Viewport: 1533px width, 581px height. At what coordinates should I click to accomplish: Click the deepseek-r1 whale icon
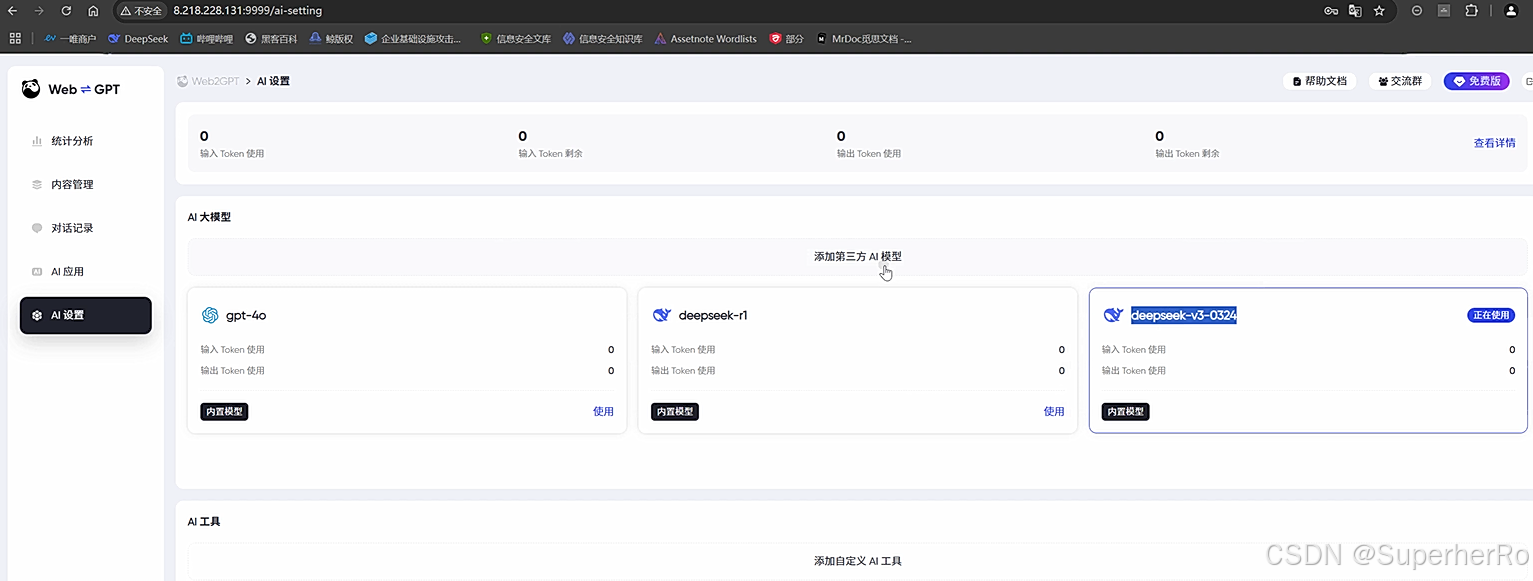661,315
